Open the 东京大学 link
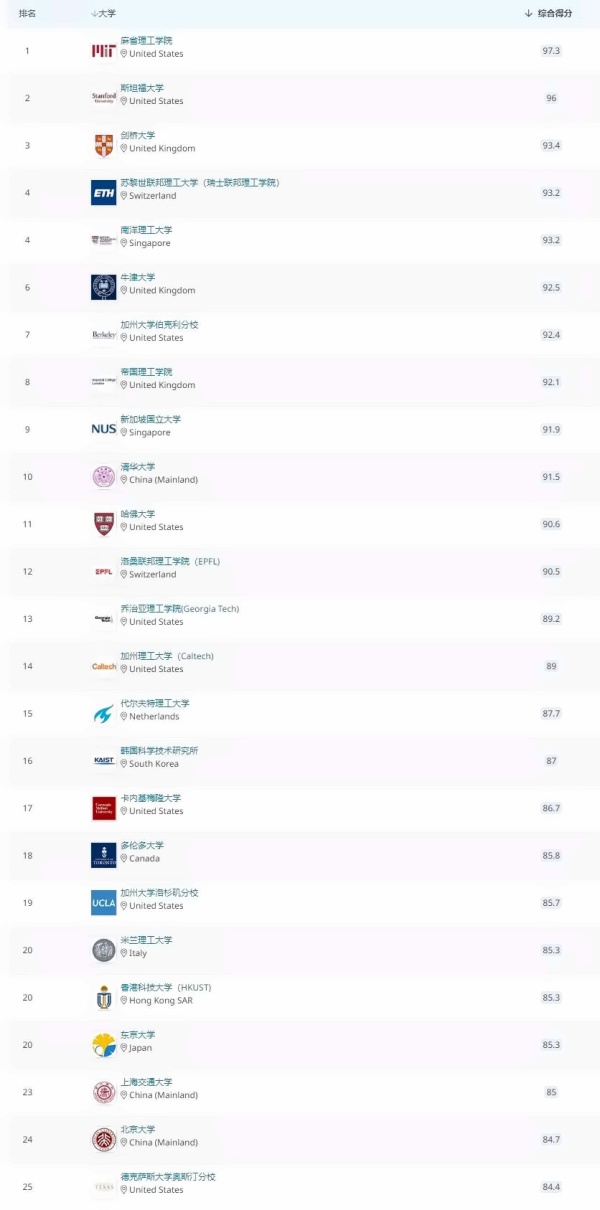This screenshot has width=600, height=1210. (138, 1034)
